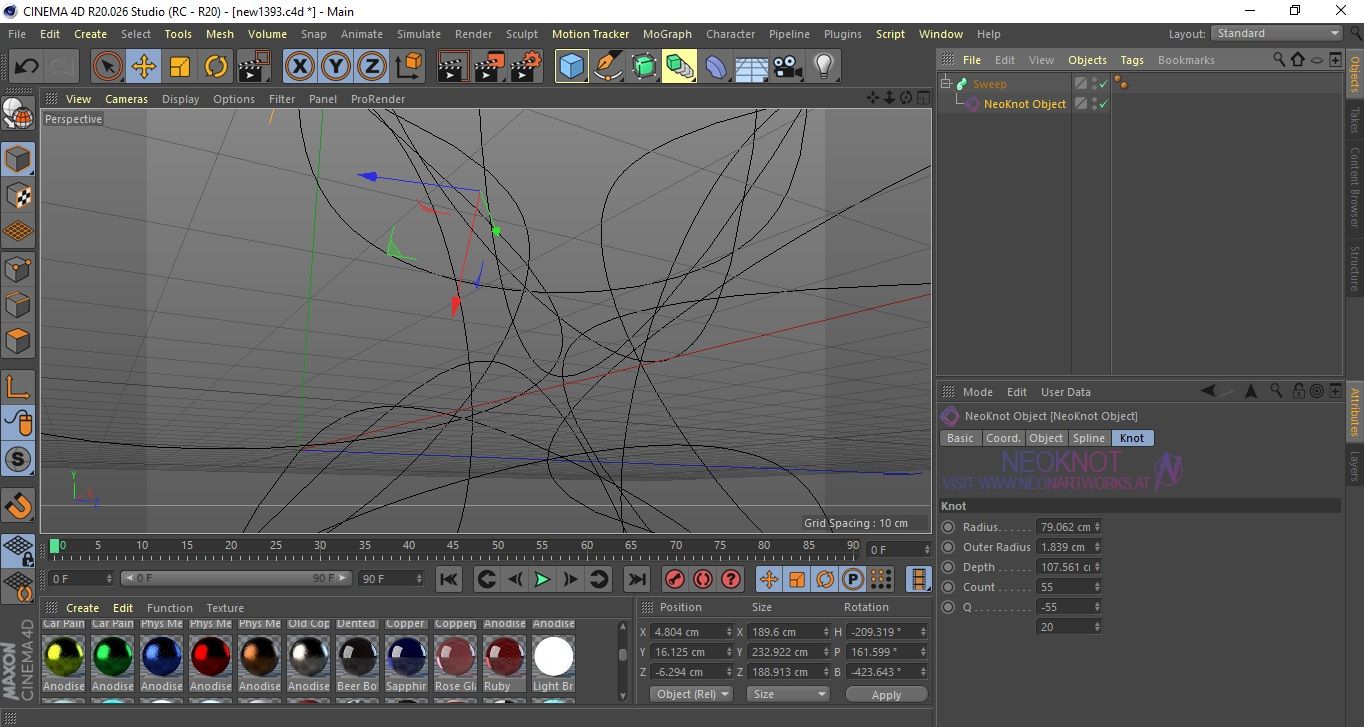Click the Bend deformer icon
Viewport: 1364px width, 727px height.
tap(716, 67)
